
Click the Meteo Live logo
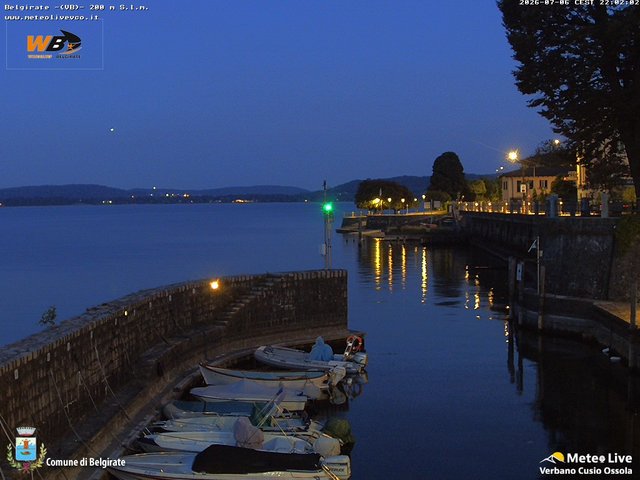(x=585, y=463)
